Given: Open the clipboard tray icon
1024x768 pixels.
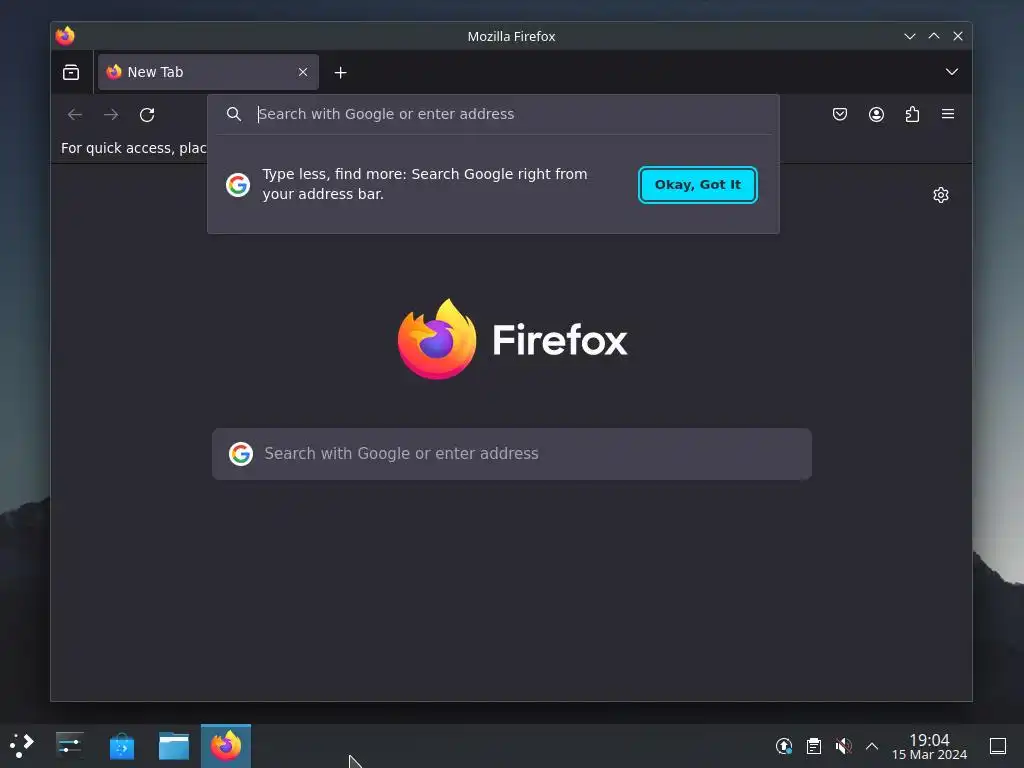Looking at the screenshot, I should (x=814, y=746).
